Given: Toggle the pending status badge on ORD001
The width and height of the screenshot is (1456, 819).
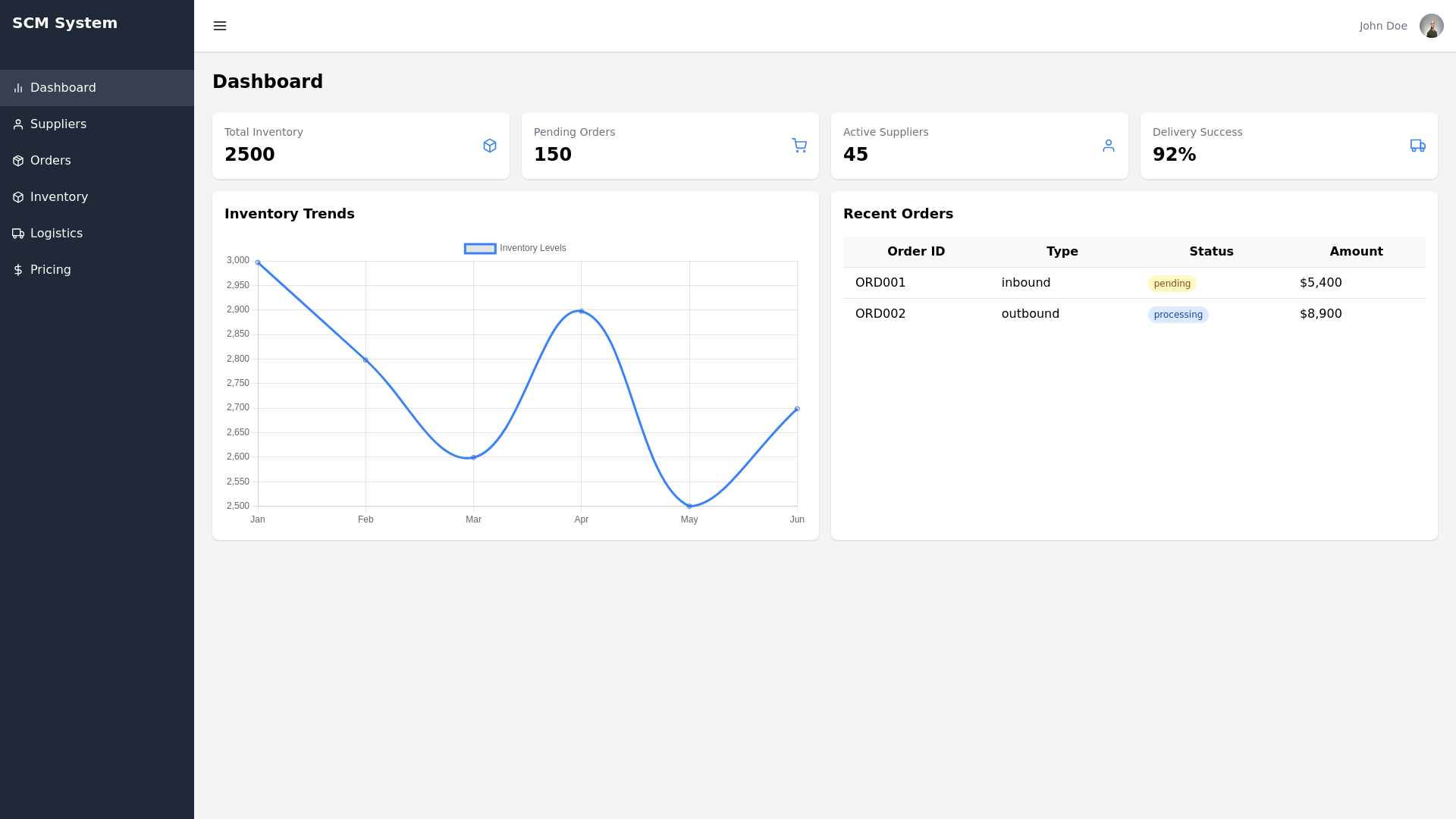Looking at the screenshot, I should click(x=1172, y=283).
